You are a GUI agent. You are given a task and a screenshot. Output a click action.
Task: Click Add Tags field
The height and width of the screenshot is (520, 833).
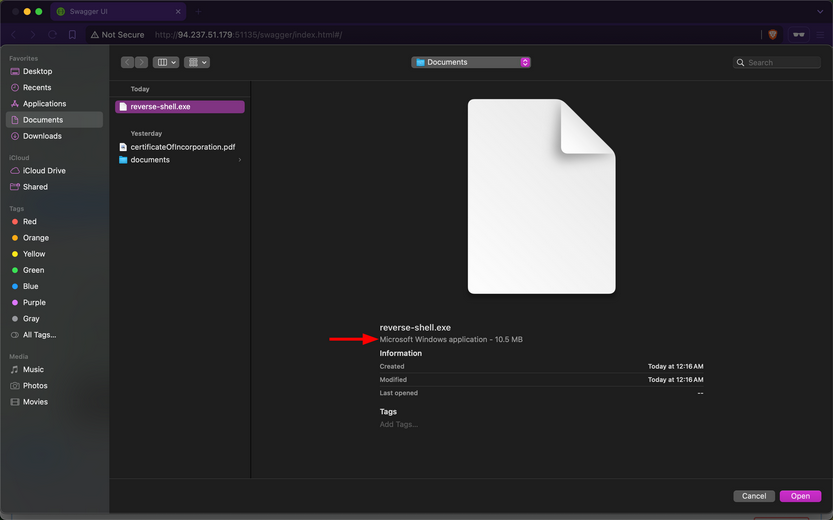tap(398, 425)
